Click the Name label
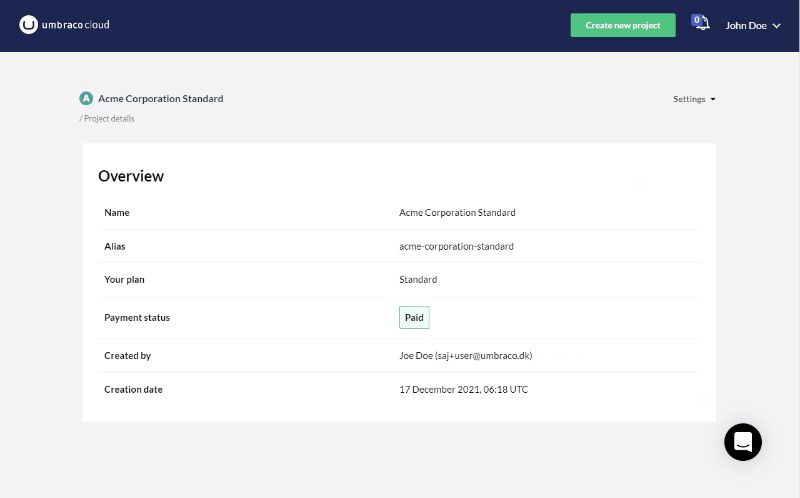The width and height of the screenshot is (800, 498). (x=117, y=213)
